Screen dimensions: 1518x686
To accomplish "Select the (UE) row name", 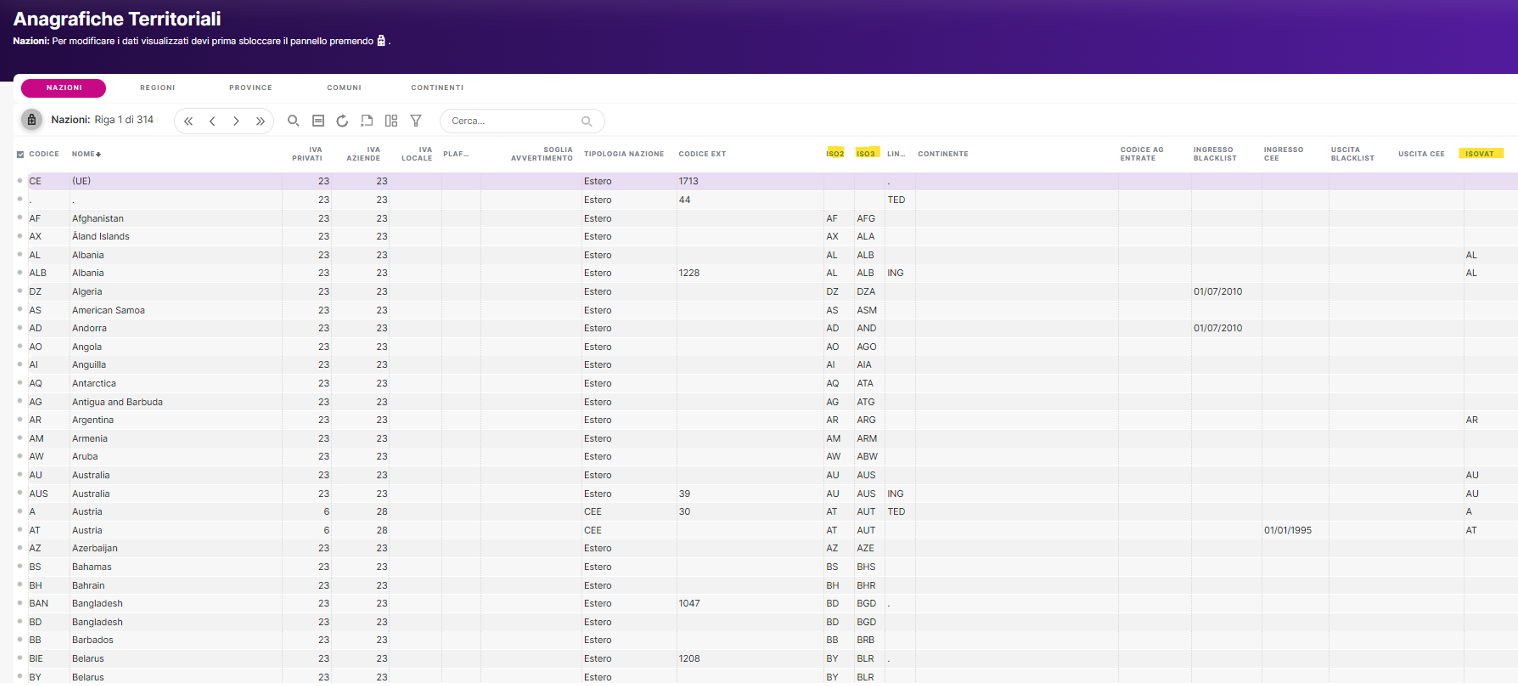I will tap(82, 181).
